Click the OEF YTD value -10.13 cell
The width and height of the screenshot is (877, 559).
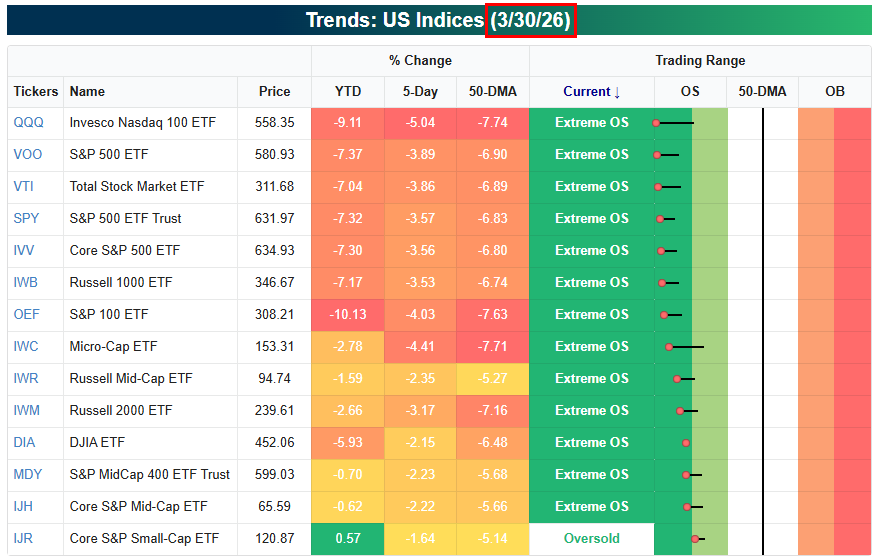tap(348, 314)
